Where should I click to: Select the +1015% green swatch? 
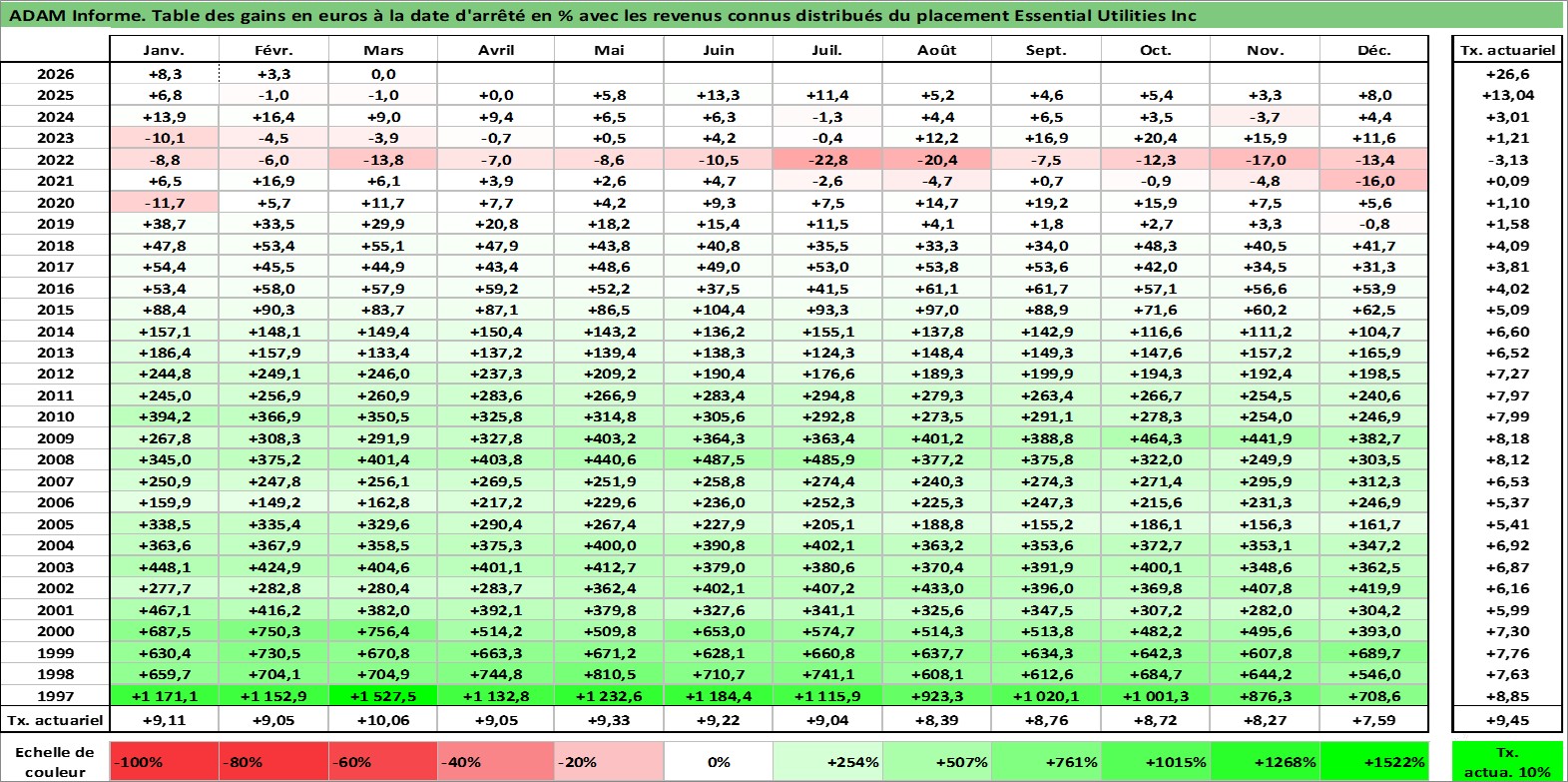[x=1156, y=761]
